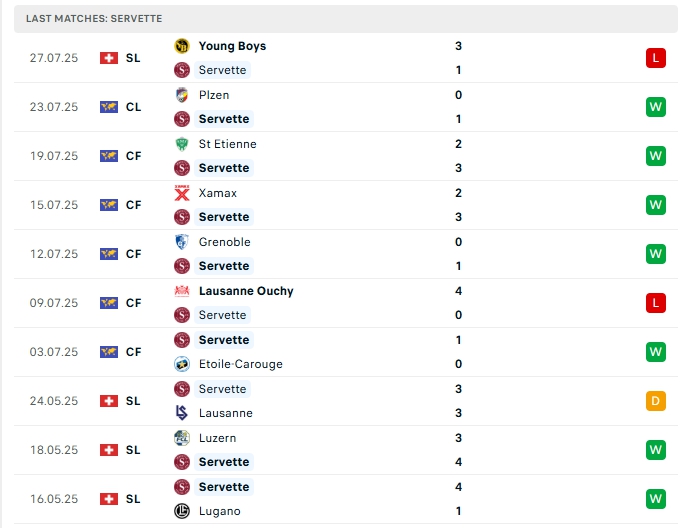Click the Swiss flag on 27.07.25 row
This screenshot has height=528, width=684.
click(109, 58)
